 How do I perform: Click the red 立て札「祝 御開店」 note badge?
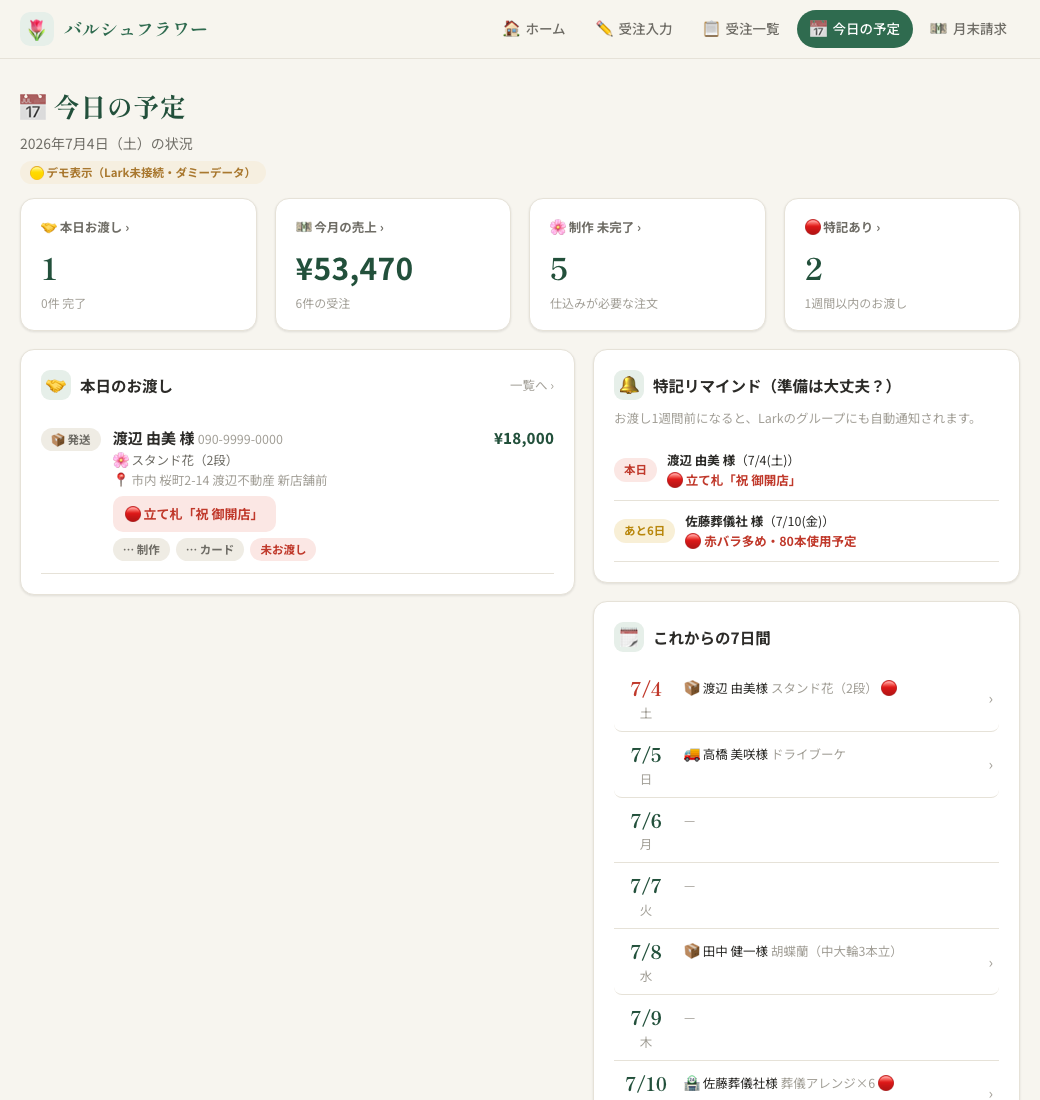click(194, 514)
